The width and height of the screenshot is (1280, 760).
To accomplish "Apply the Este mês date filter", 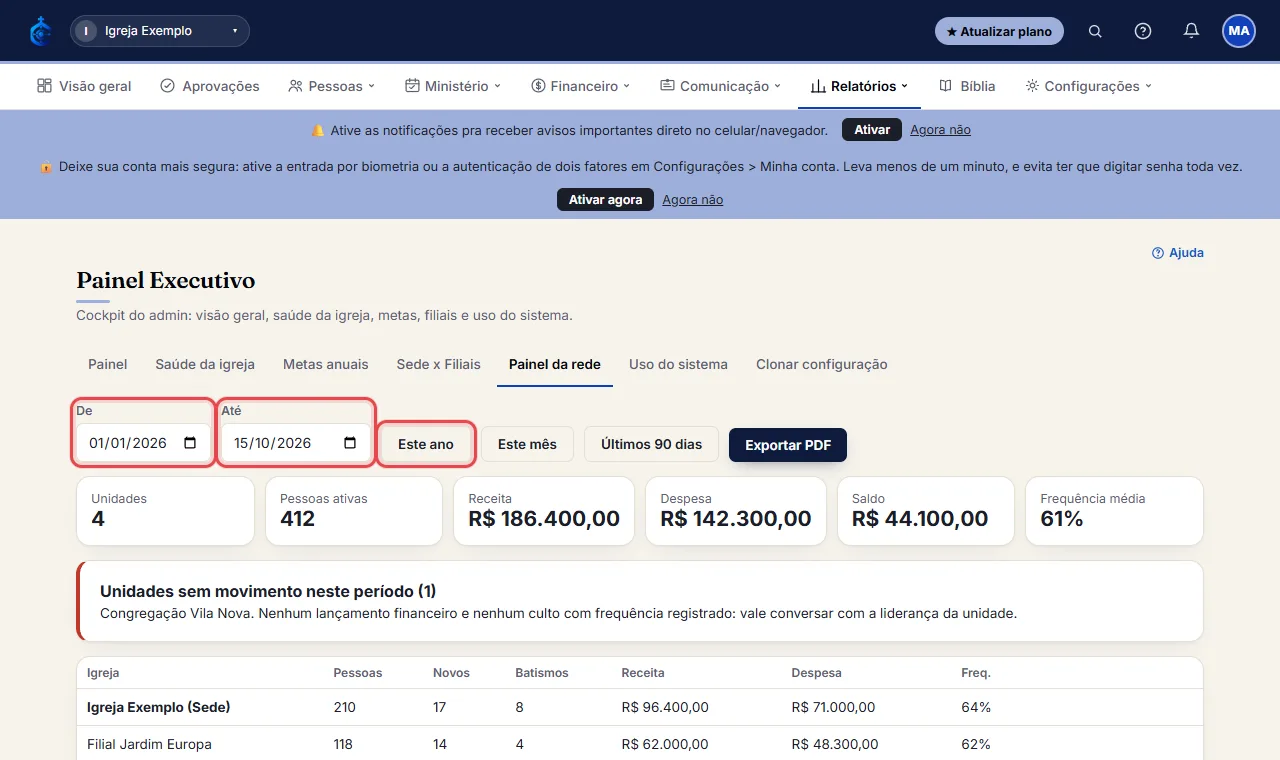I will click(x=527, y=444).
